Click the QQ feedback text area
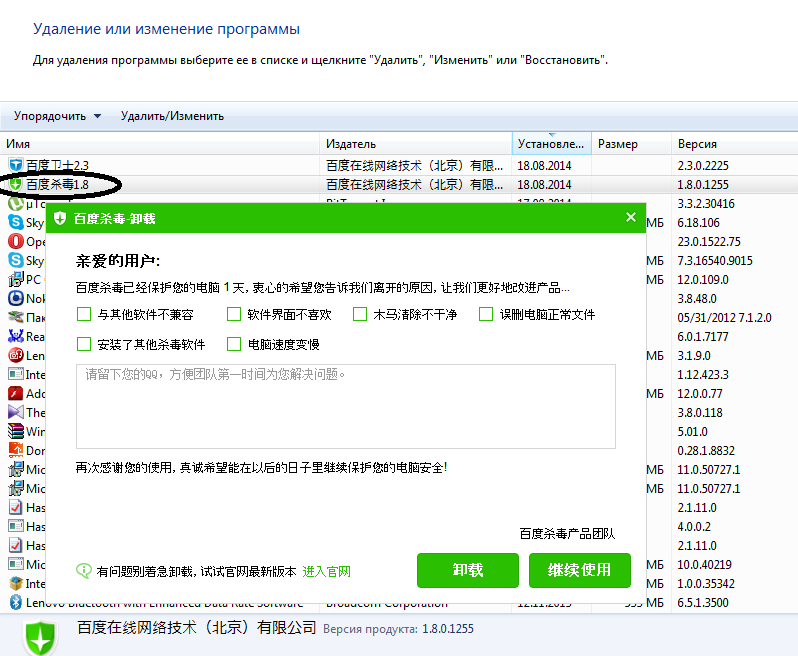 pos(346,407)
